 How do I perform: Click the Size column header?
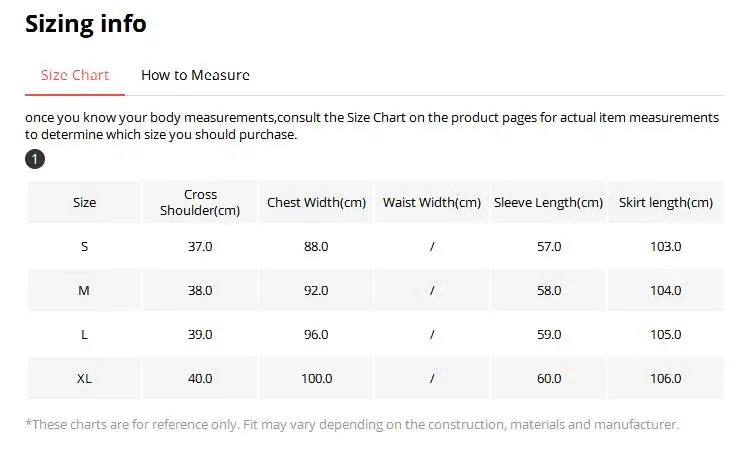coord(85,203)
